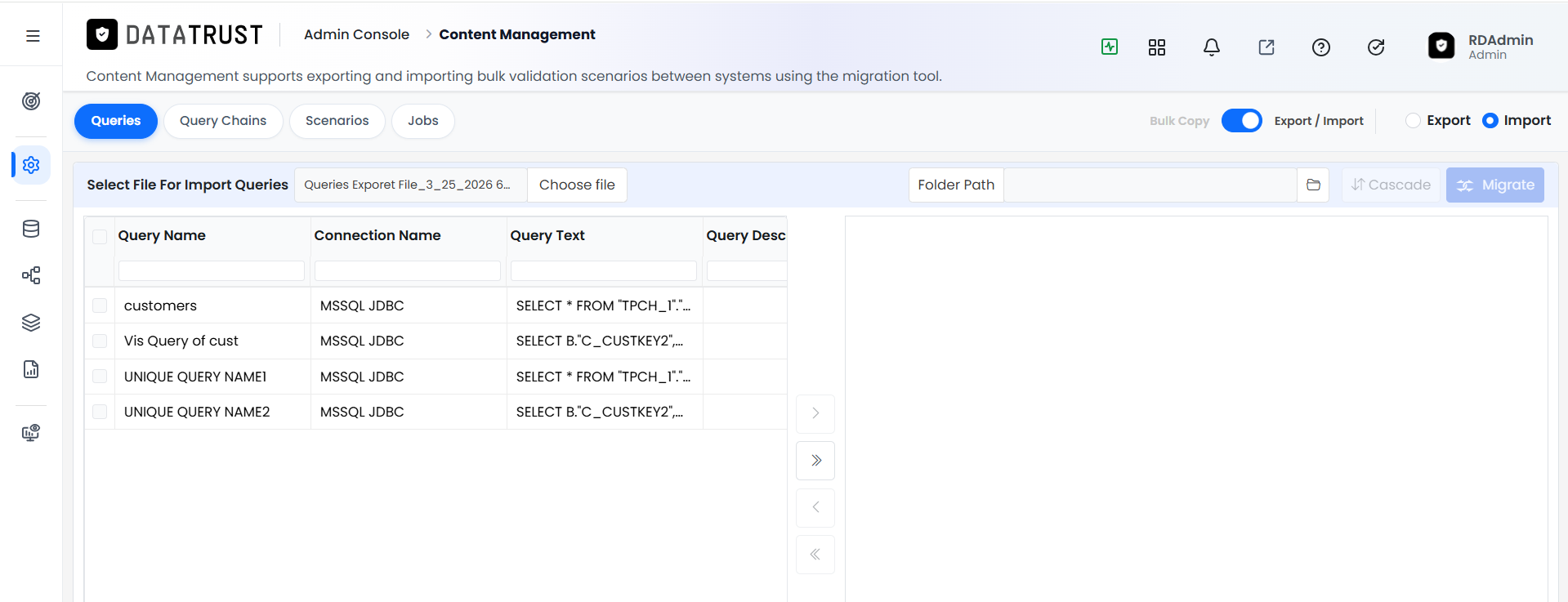Toggle the Bulk Copy / Export Import switch

(1241, 120)
